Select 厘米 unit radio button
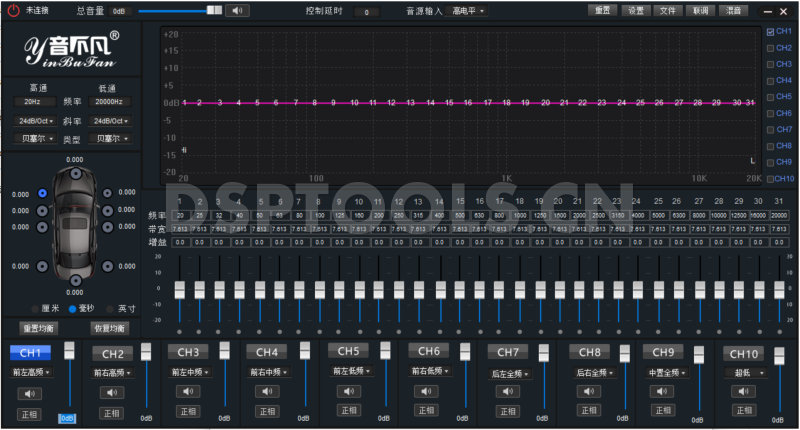This screenshot has width=800, height=430. [35, 309]
